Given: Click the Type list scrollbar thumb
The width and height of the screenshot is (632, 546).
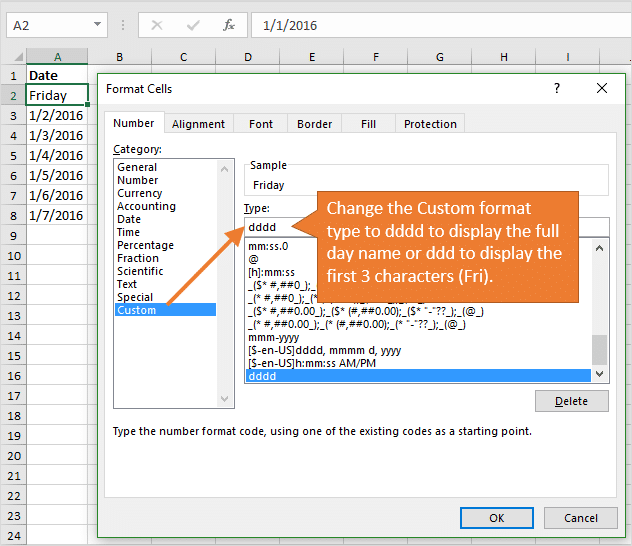Looking at the screenshot, I should [599, 349].
